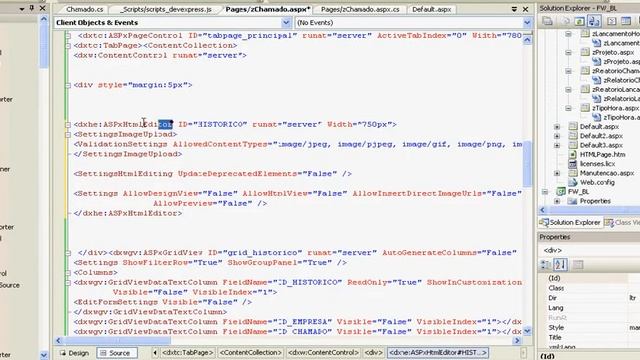640x360 pixels.
Task: Open Property Pages icon in Properties toolbar
Action: [578, 265]
